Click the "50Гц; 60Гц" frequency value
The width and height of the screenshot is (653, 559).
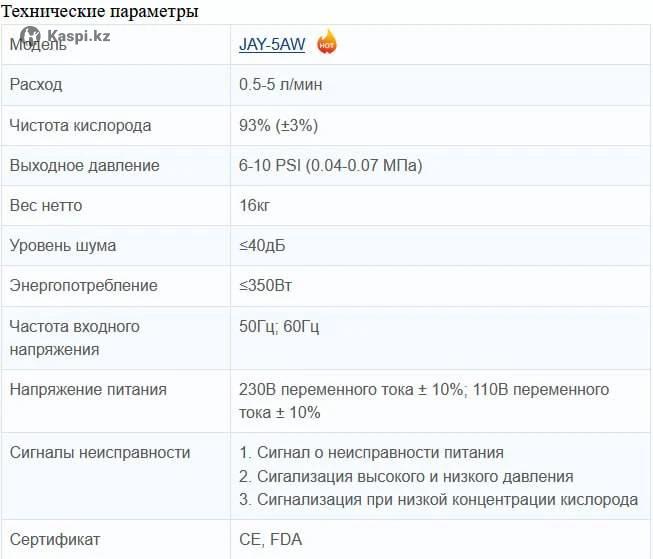click(279, 326)
